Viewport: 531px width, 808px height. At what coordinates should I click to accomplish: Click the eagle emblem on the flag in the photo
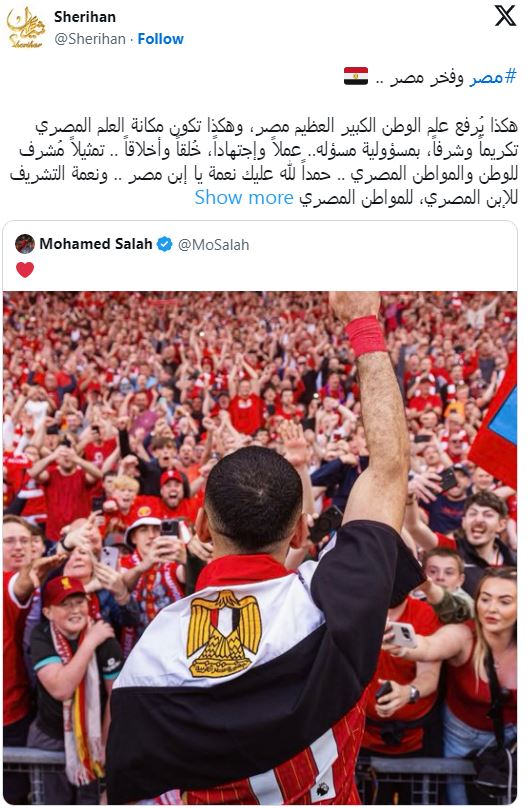point(224,634)
